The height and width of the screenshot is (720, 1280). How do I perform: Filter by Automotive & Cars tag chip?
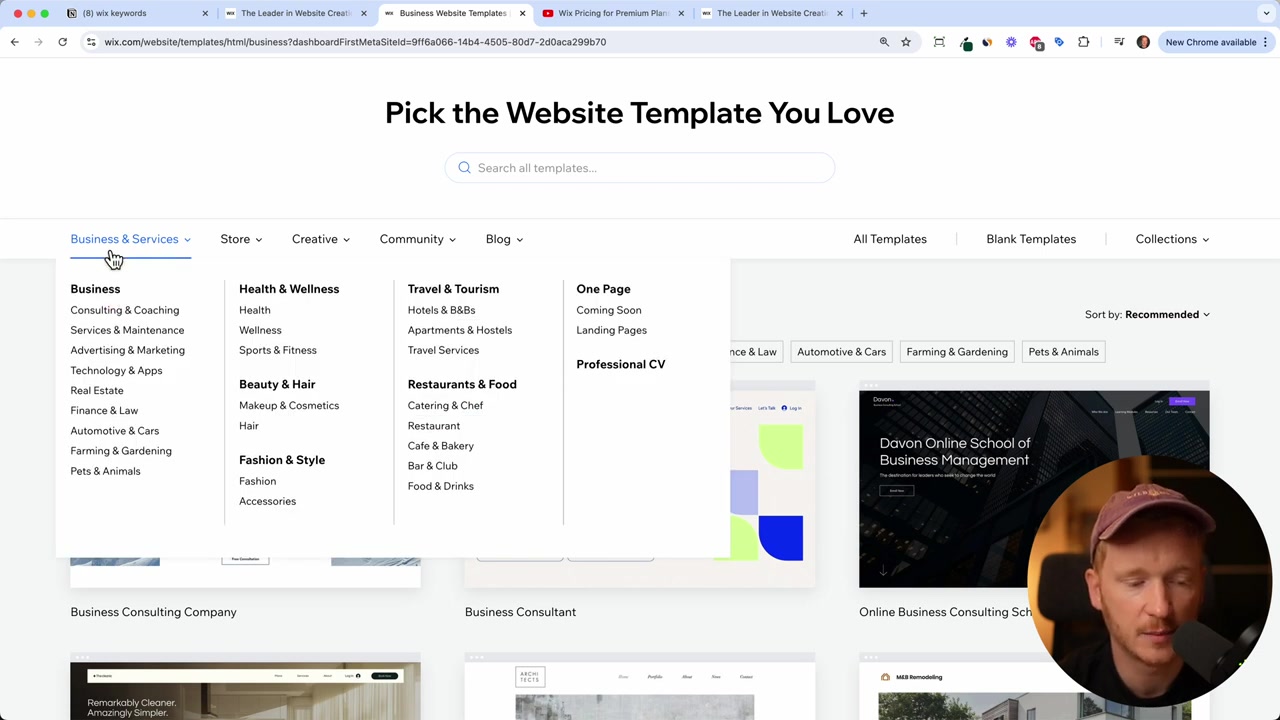coord(841,352)
